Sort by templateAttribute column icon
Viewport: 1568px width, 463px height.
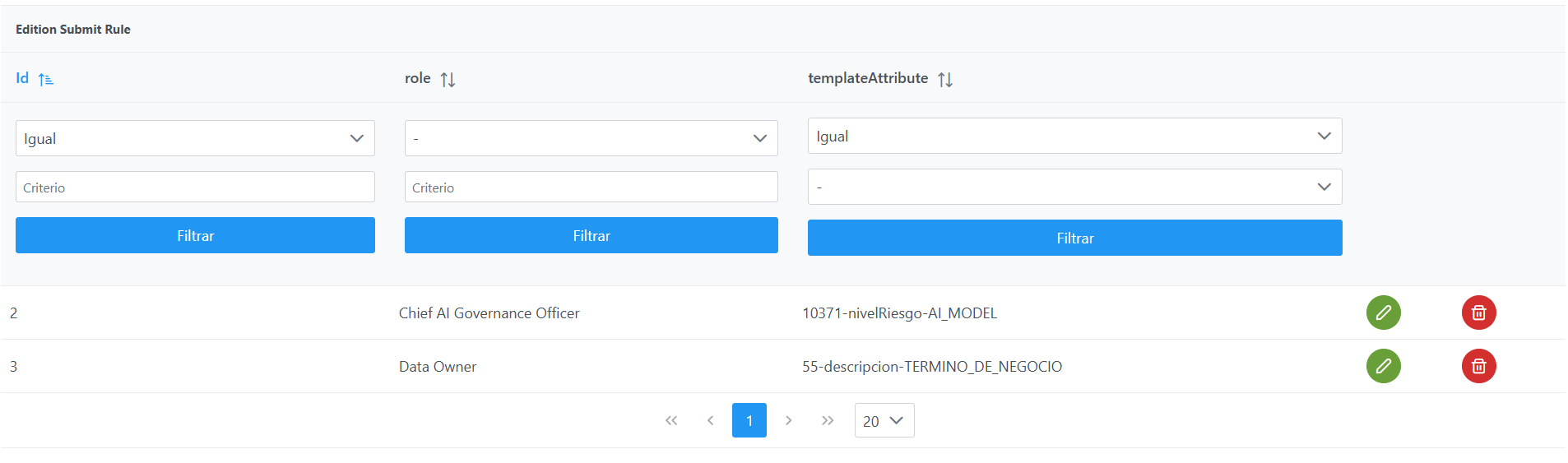click(x=945, y=79)
